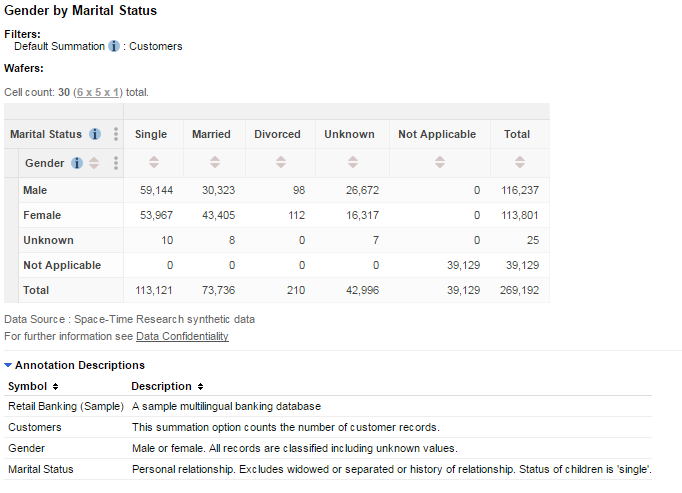Click info icon next to Default Summation
Screen dimensions: 682x493
(114, 46)
